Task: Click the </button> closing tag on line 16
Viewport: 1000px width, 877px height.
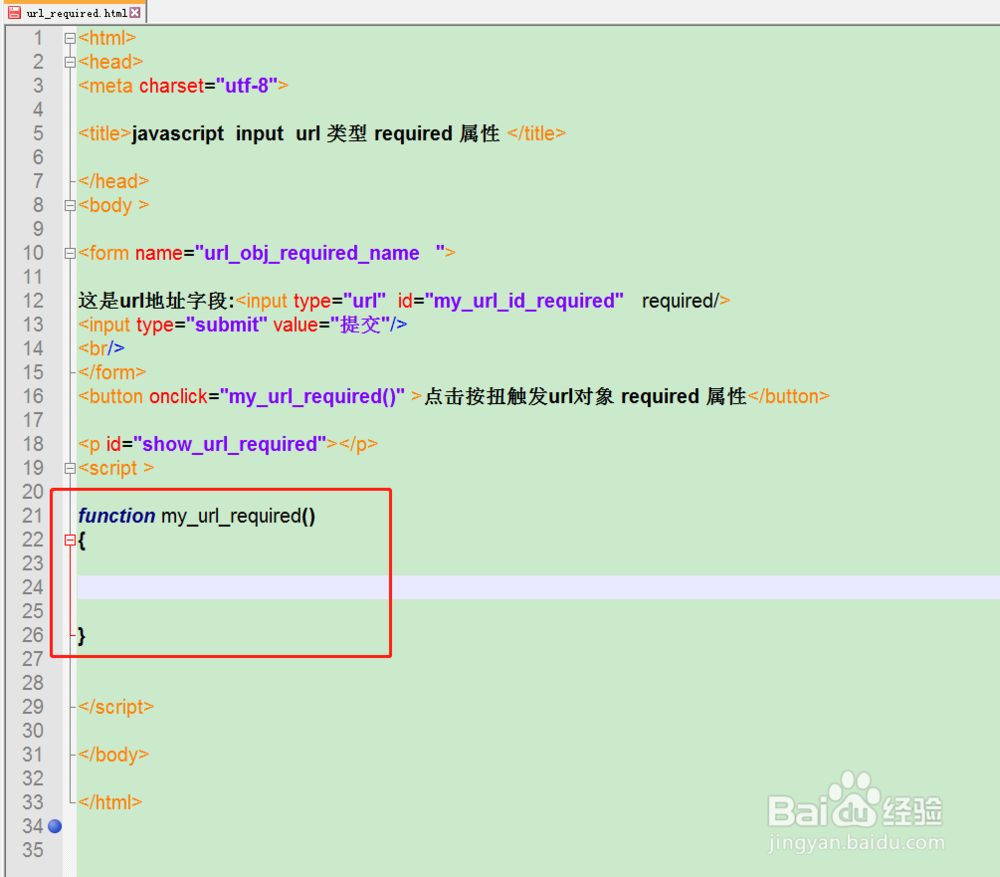Action: coord(789,397)
